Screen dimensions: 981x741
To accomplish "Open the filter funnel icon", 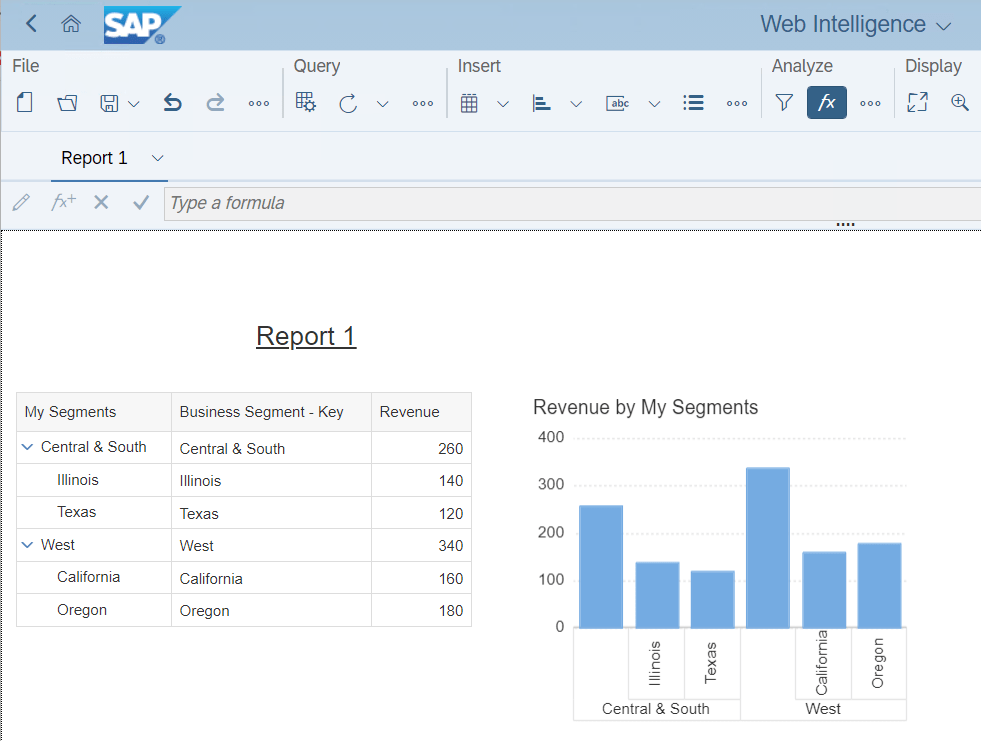I will pyautogui.click(x=784, y=102).
